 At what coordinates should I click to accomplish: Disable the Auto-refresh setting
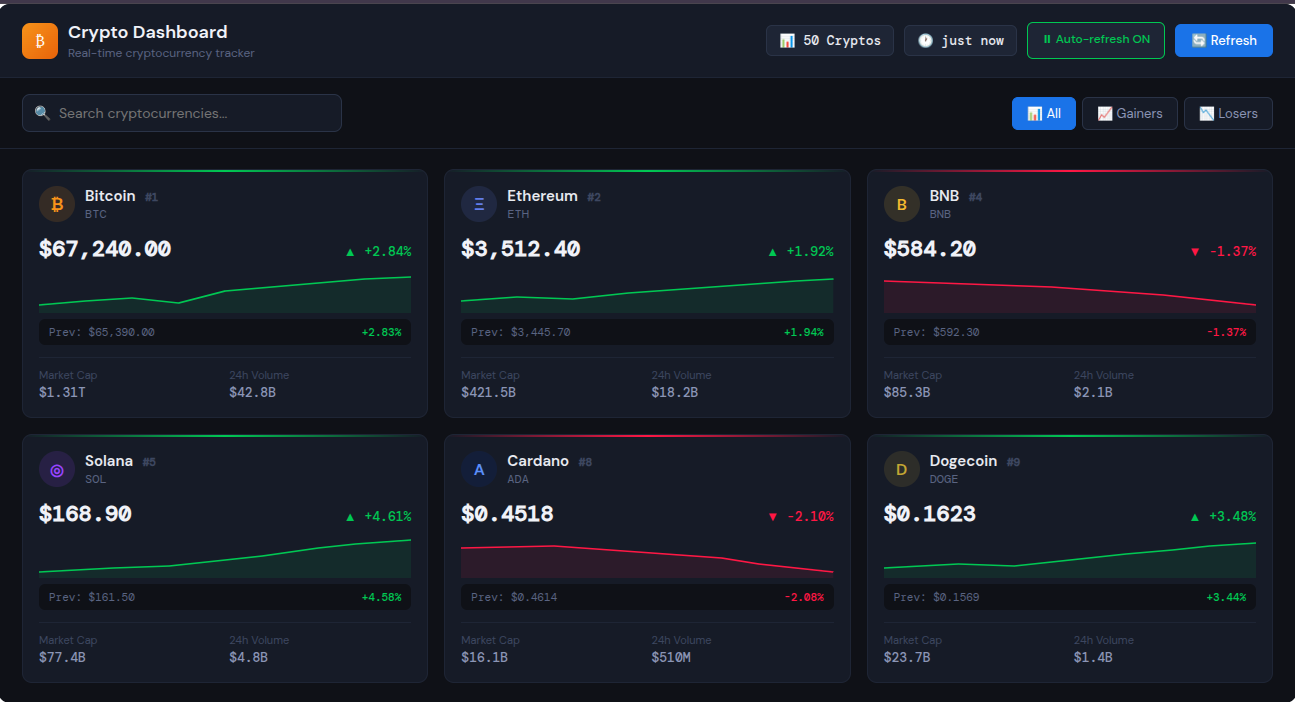[1095, 40]
